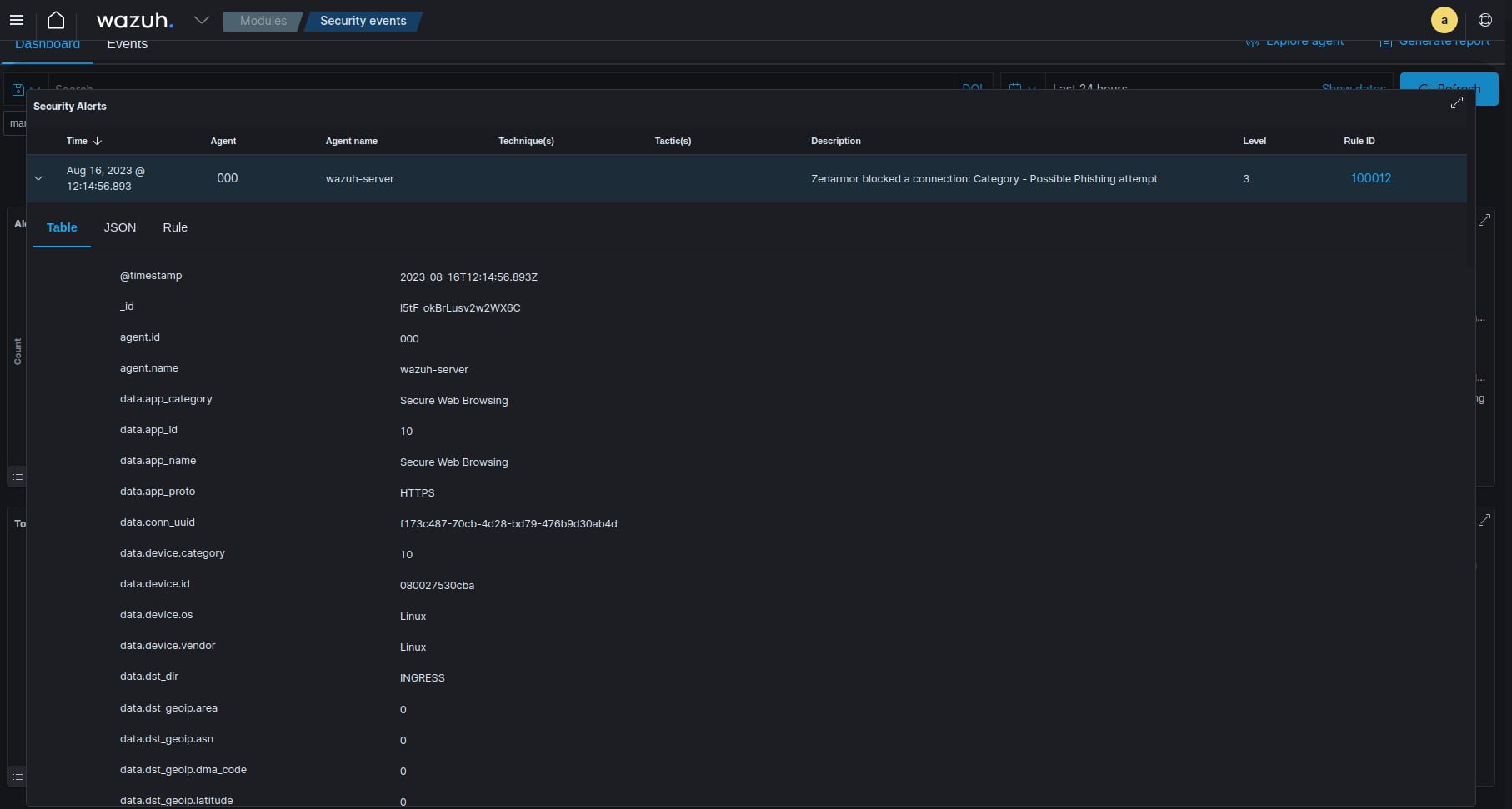This screenshot has width=1512, height=809.
Task: Click the calendar date quick-select icon
Action: coord(1015,88)
